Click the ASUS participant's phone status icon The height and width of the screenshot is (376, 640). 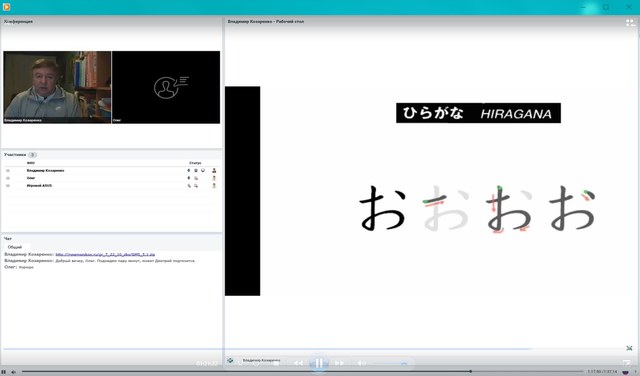tap(189, 186)
